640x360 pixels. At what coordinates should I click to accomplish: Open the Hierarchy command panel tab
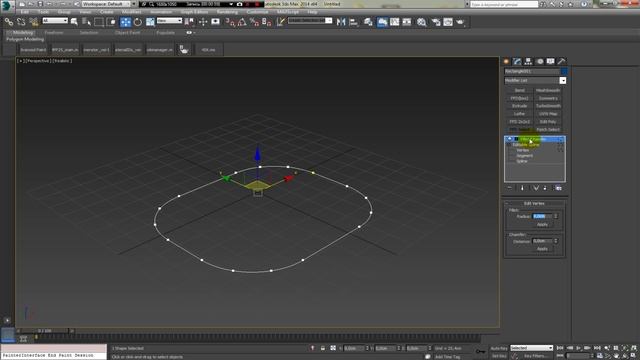click(529, 61)
